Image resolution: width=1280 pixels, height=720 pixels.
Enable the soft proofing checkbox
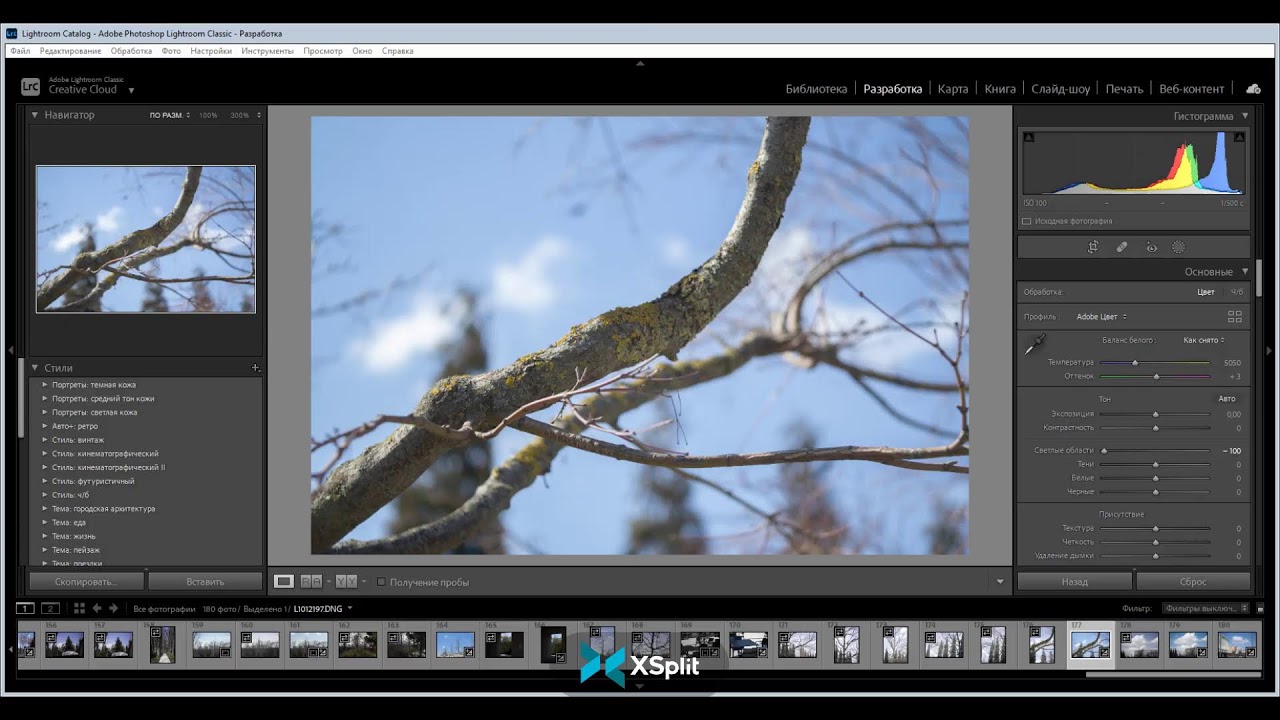pyautogui.click(x=381, y=582)
